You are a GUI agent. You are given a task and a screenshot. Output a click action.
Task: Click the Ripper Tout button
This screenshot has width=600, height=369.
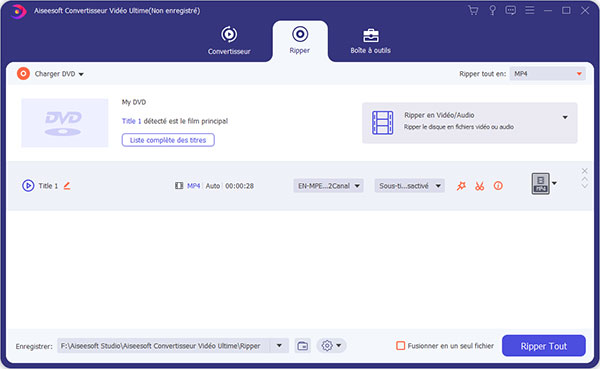tap(543, 346)
